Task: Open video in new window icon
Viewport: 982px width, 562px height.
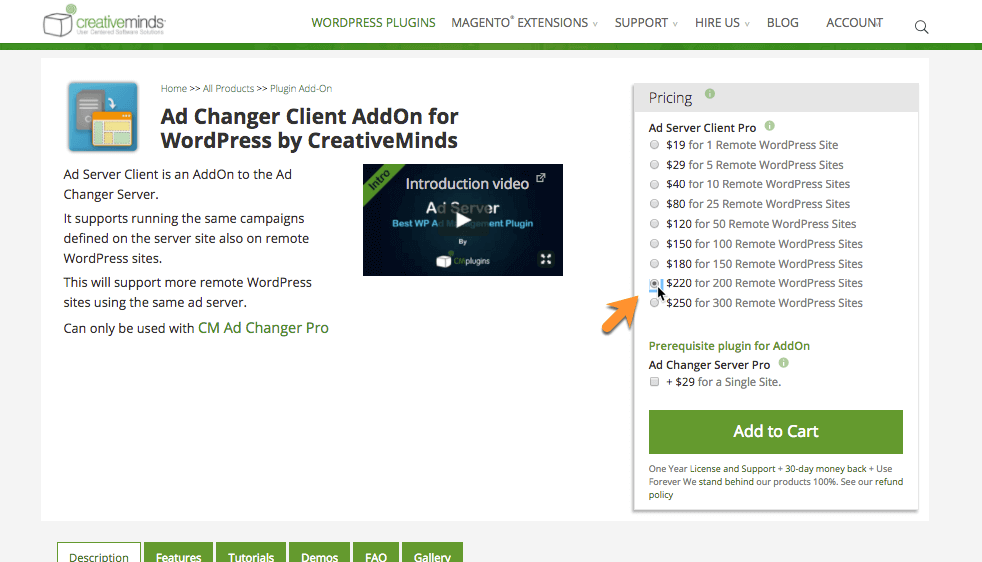Action: click(x=540, y=178)
